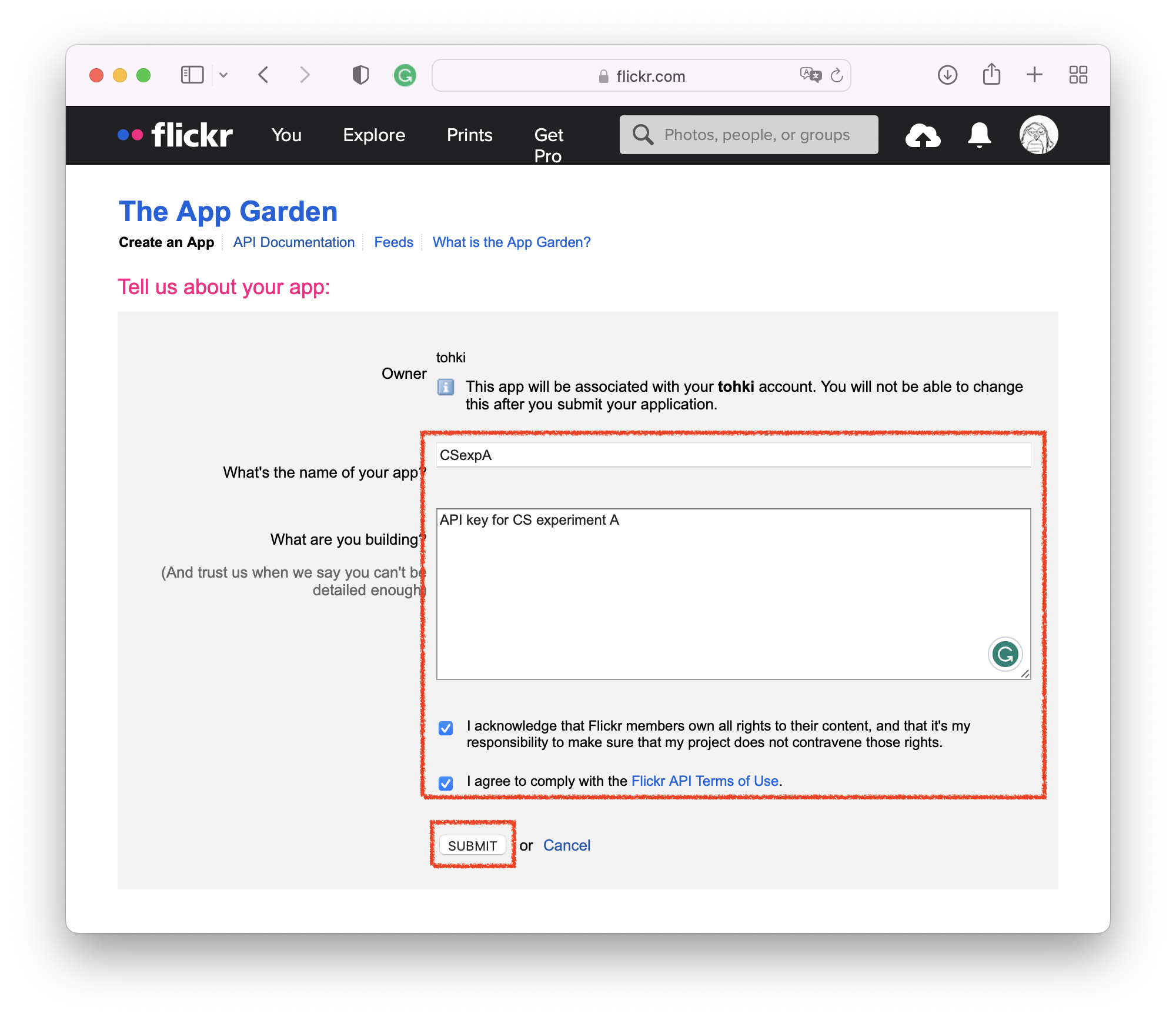Click the owner info icon
The image size is (1176, 1020).
tap(446, 386)
